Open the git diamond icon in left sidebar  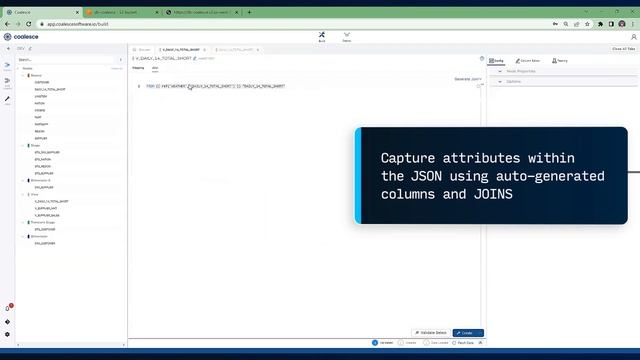7,322
